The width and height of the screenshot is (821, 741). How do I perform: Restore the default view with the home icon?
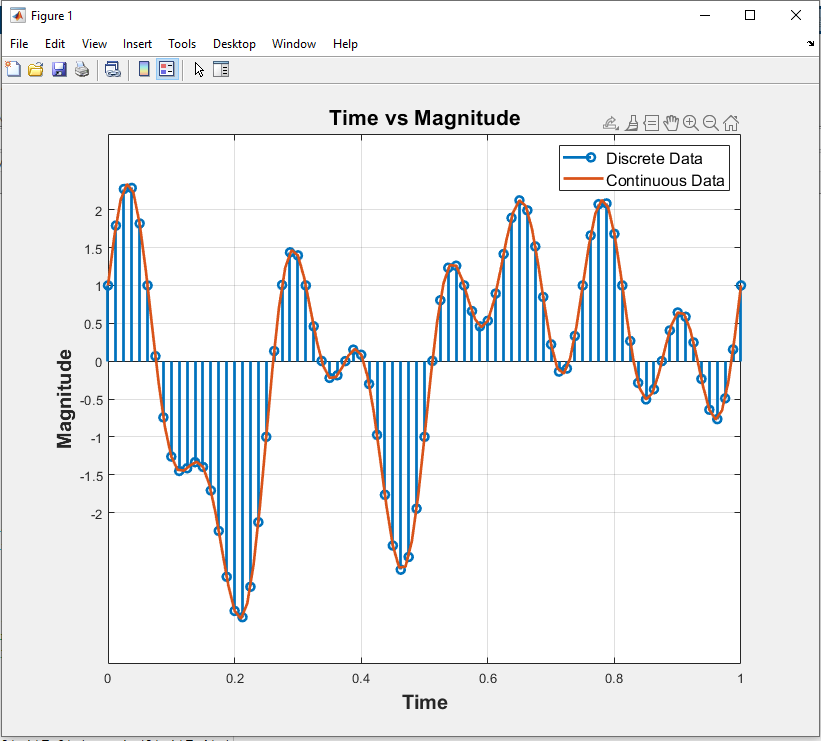click(731, 122)
